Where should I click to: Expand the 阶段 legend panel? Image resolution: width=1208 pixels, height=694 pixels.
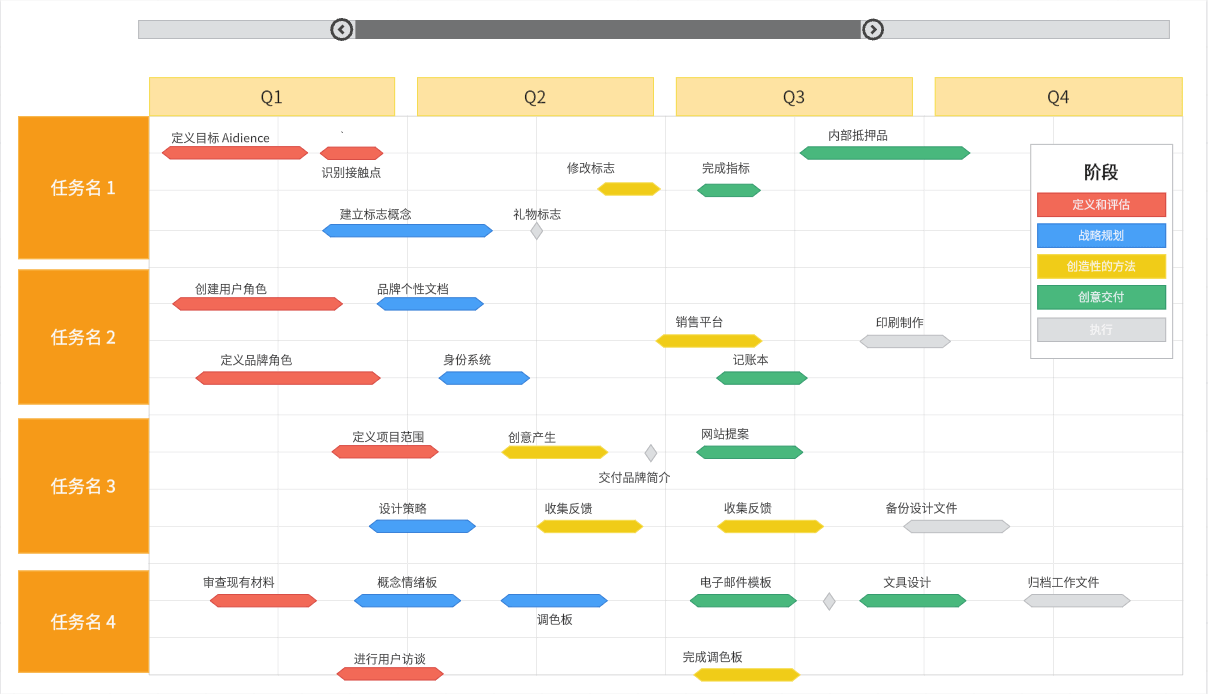1101,172
